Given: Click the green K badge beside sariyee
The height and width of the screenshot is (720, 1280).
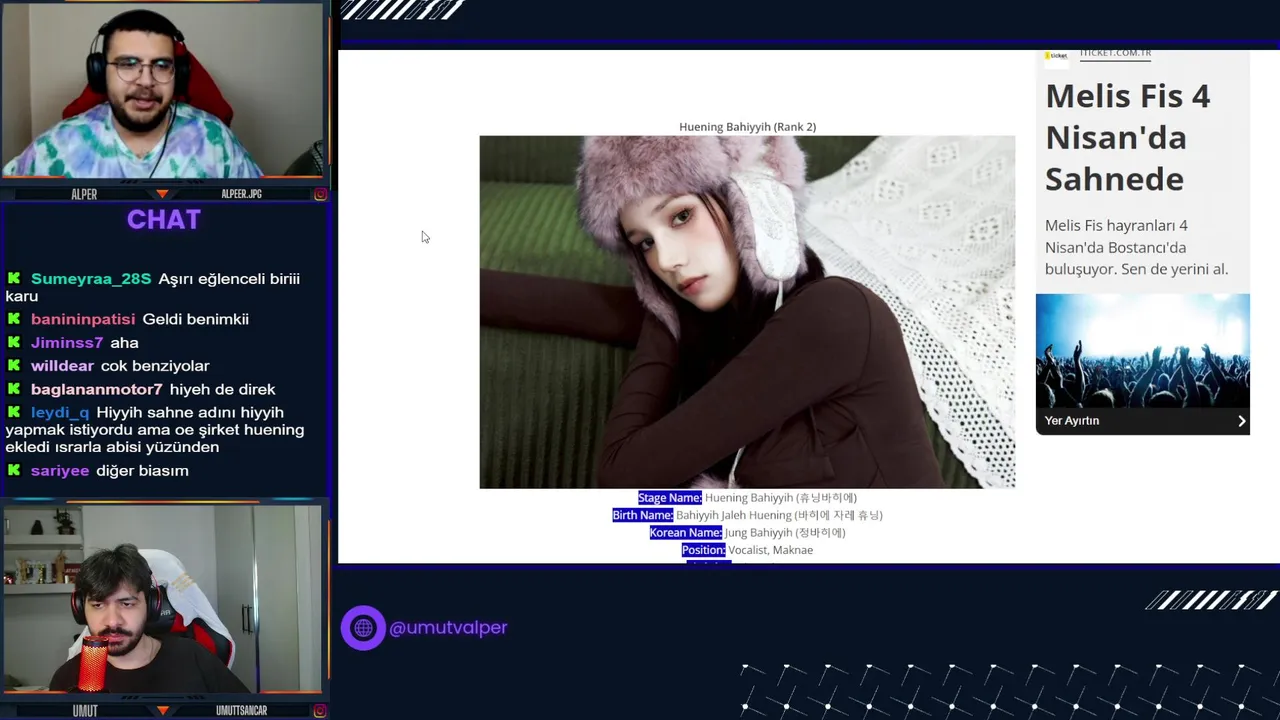Looking at the screenshot, I should [x=14, y=470].
